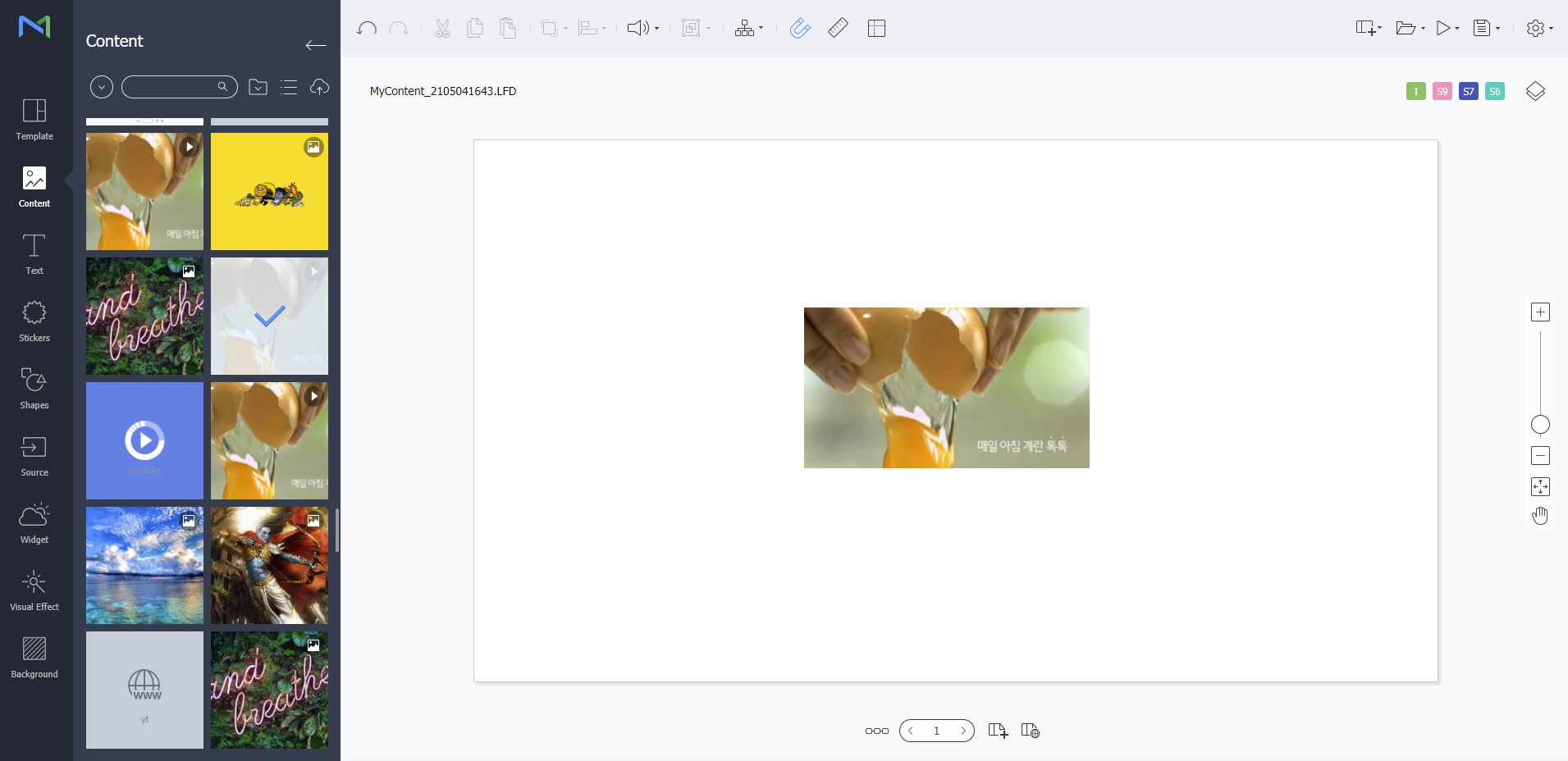Go to next page arrow
The height and width of the screenshot is (761, 1568).
(x=962, y=731)
